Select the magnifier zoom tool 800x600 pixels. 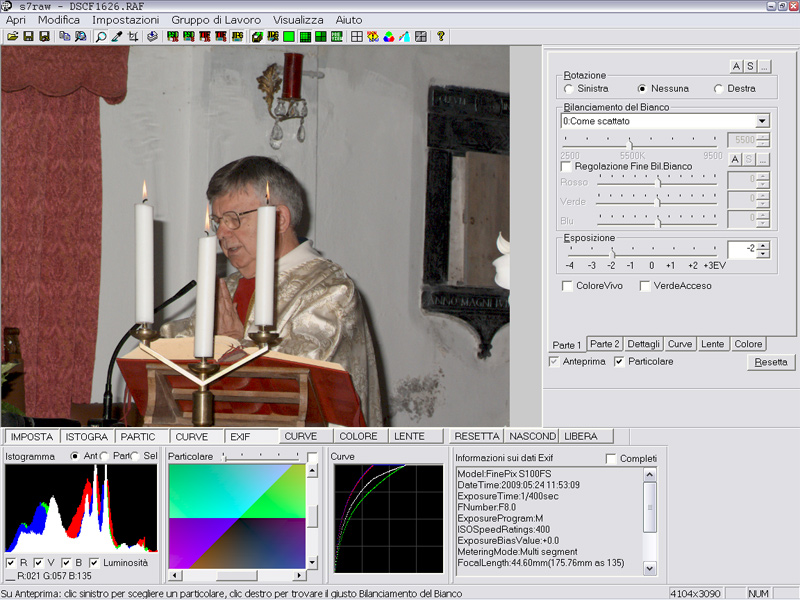(x=101, y=37)
